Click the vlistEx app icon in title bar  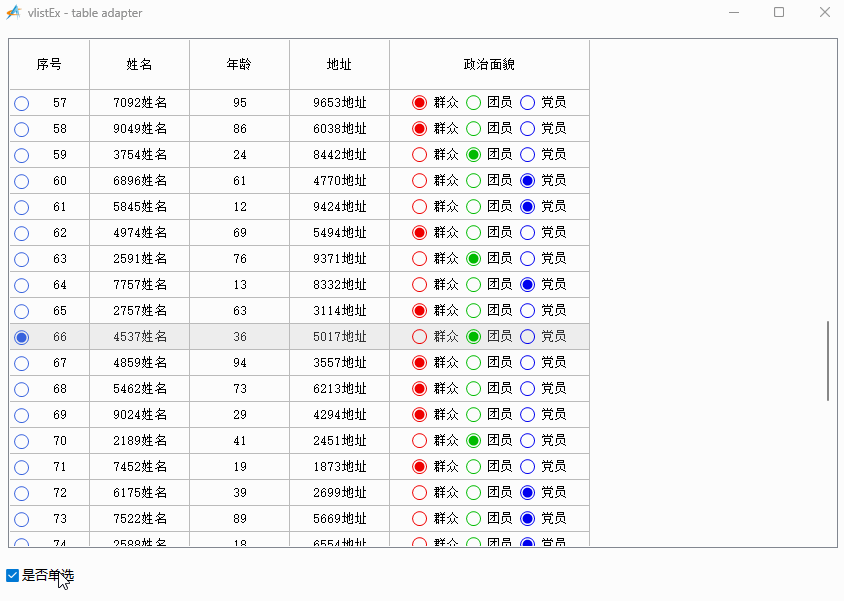14,13
